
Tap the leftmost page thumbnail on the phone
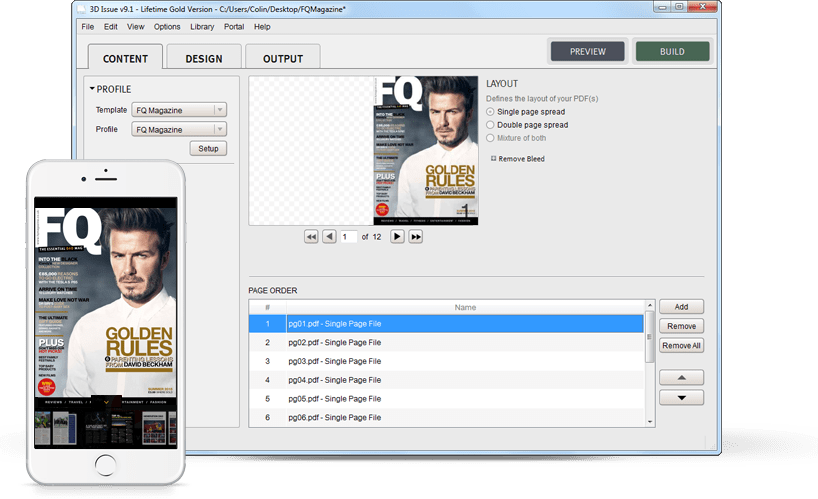(43, 429)
